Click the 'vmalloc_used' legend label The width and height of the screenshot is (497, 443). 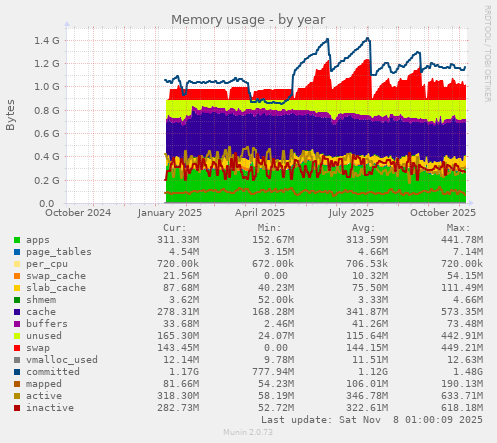(62, 360)
